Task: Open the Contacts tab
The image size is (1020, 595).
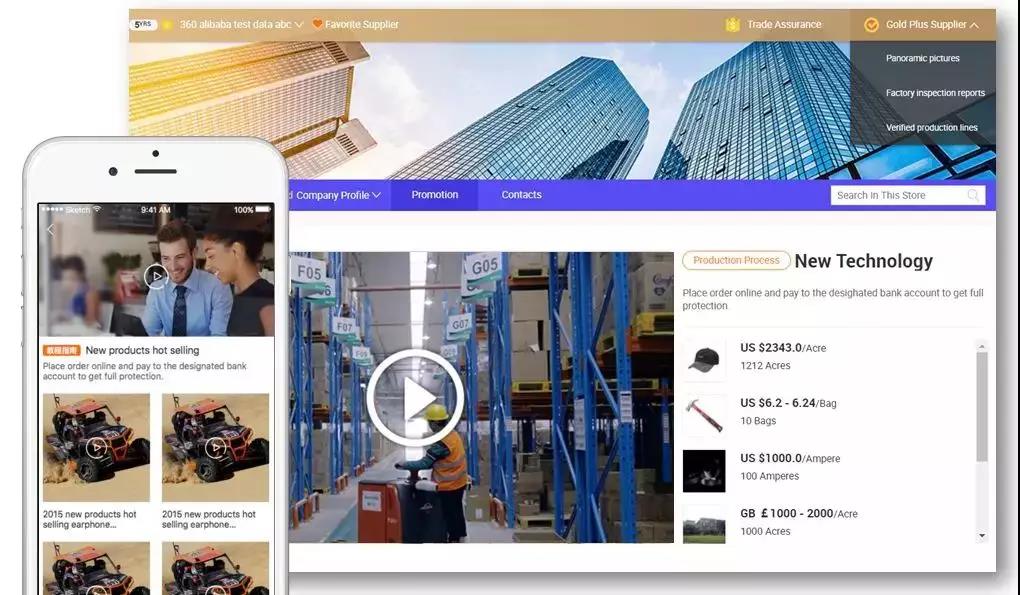Action: tap(521, 195)
